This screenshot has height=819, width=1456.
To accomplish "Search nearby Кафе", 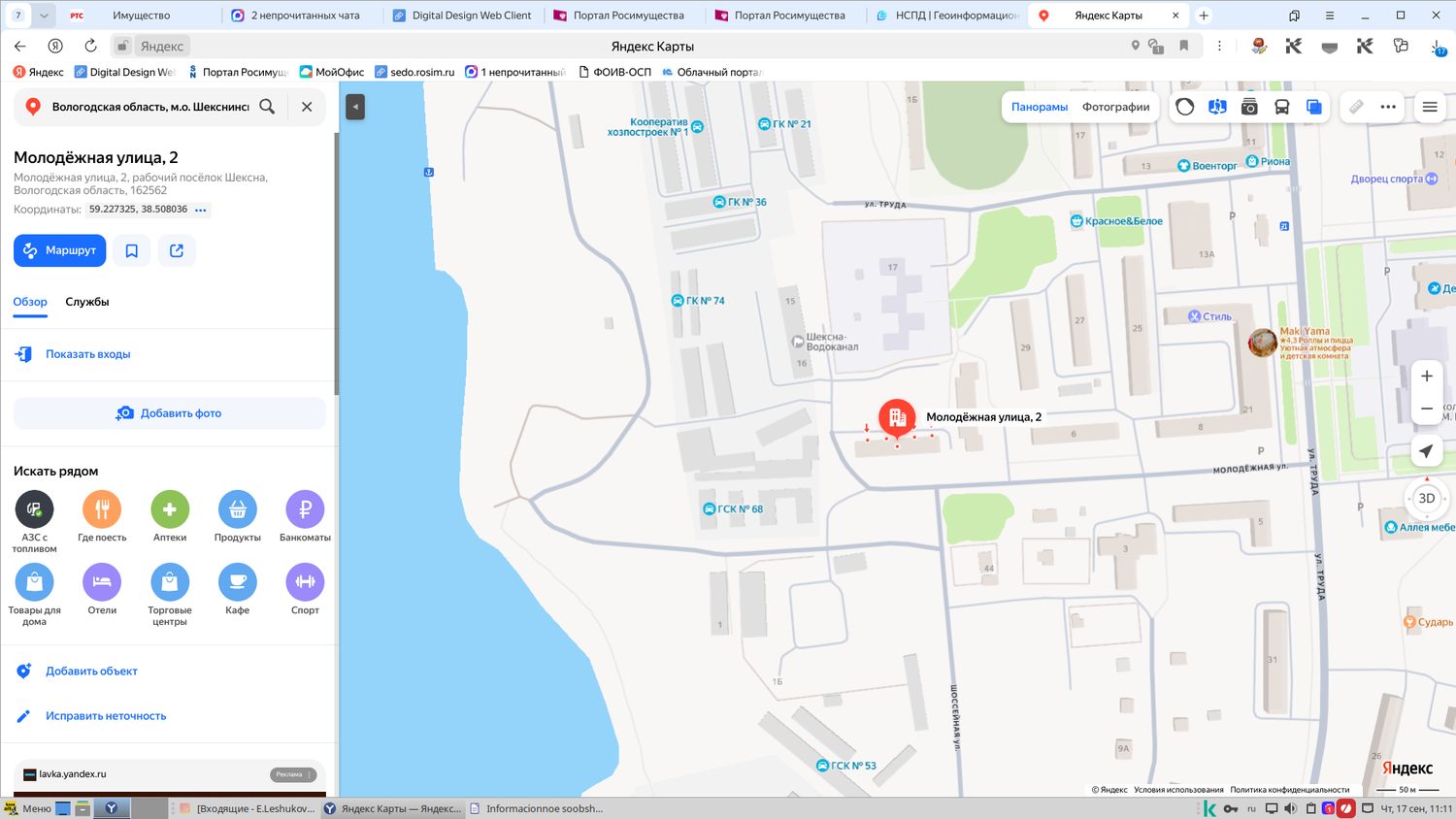I will [238, 590].
